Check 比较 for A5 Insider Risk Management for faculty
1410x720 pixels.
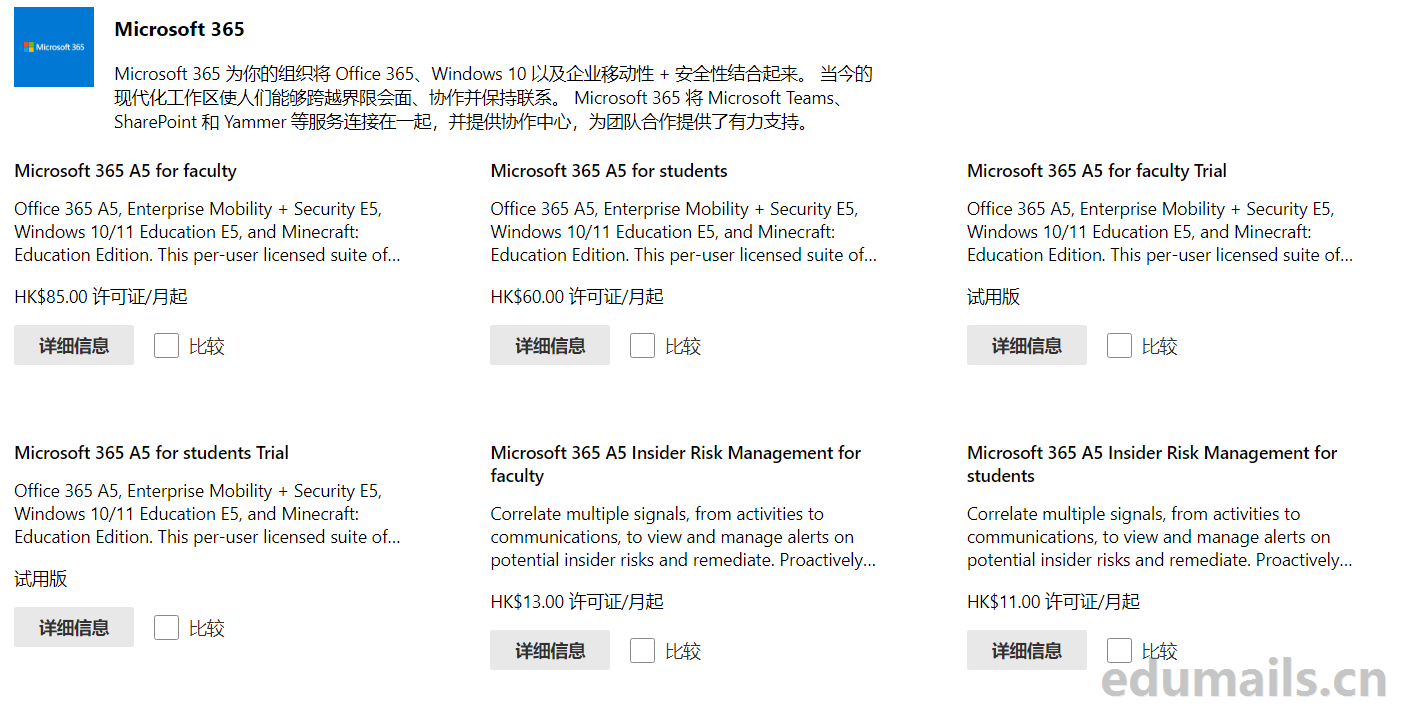[x=643, y=650]
